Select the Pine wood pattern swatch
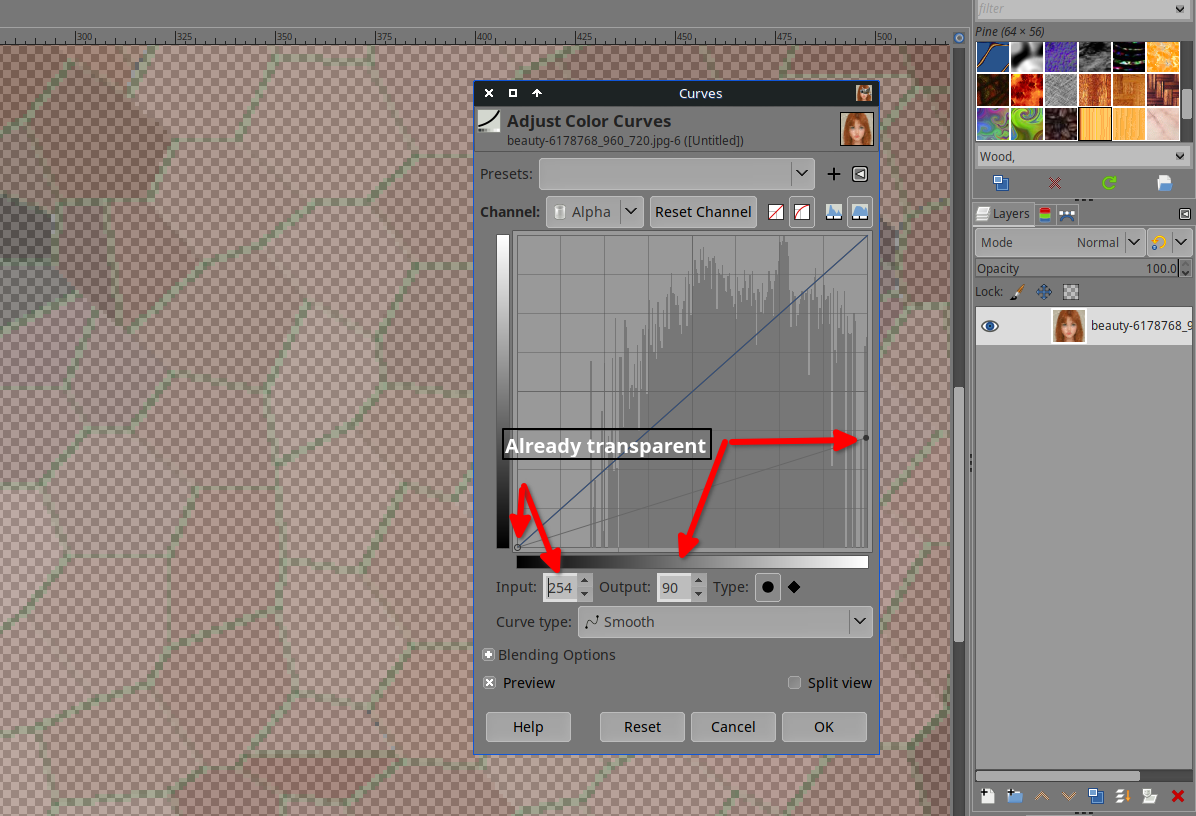The height and width of the screenshot is (816, 1196). click(1095, 124)
